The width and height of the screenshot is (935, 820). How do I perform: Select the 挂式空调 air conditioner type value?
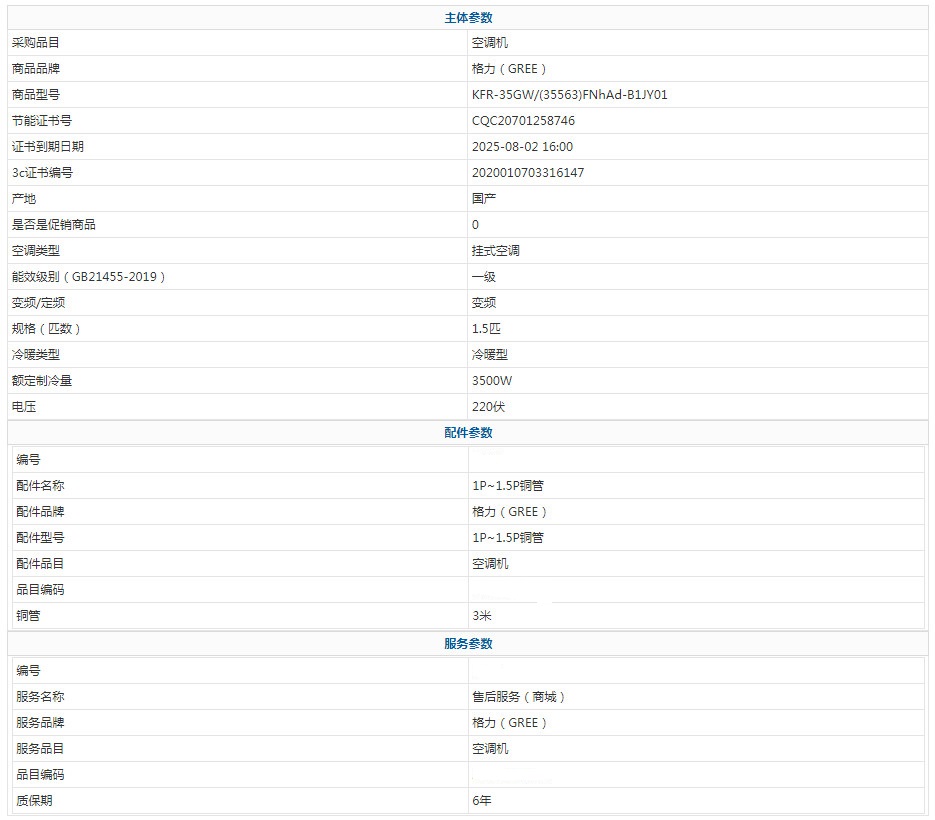click(496, 251)
